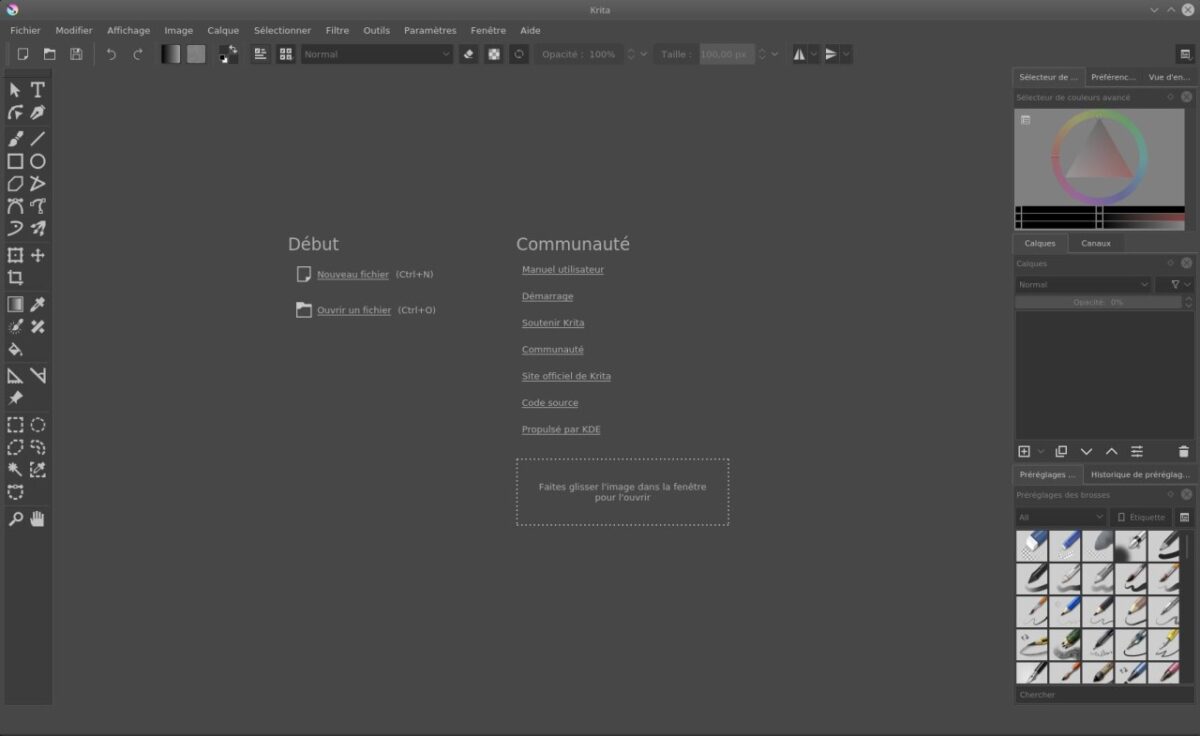The height and width of the screenshot is (736, 1200).
Task: Select the reference image pin tool
Action: tap(15, 398)
